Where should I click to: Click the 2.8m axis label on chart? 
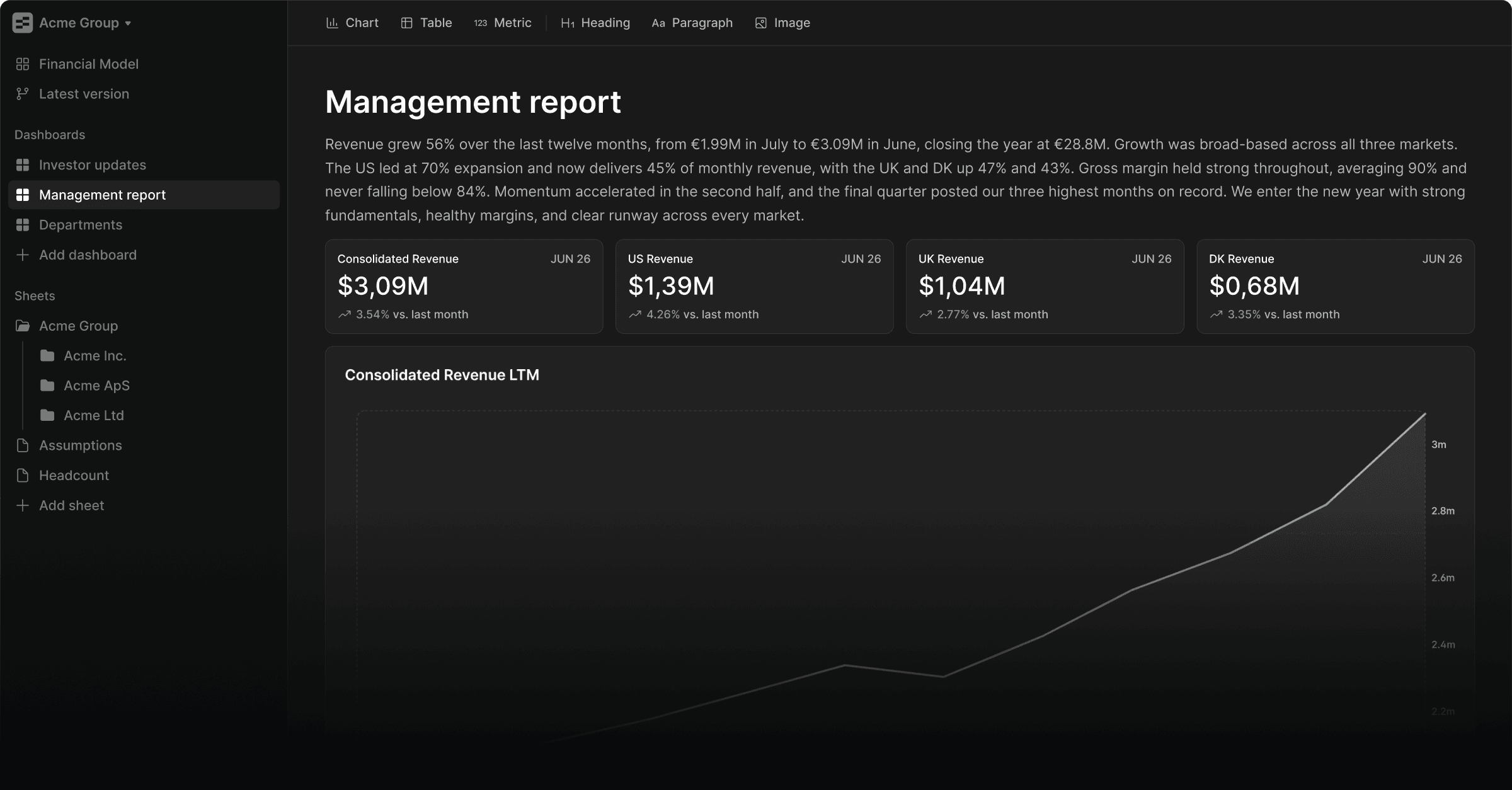pyautogui.click(x=1443, y=511)
